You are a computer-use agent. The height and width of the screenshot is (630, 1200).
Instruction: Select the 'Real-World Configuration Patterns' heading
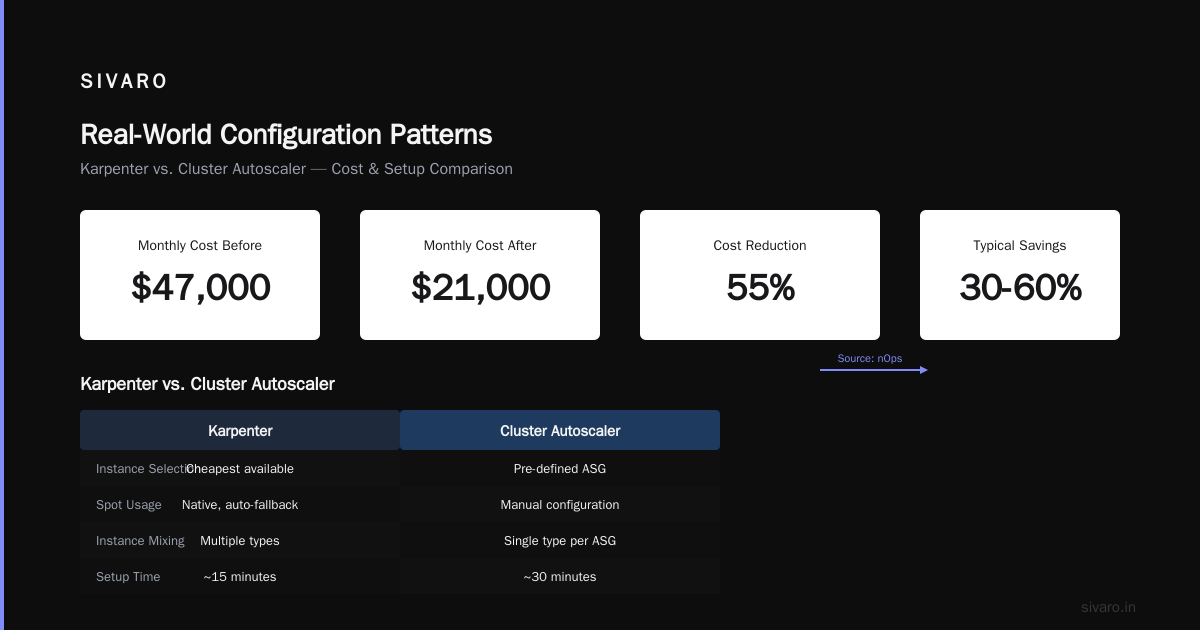click(x=286, y=135)
